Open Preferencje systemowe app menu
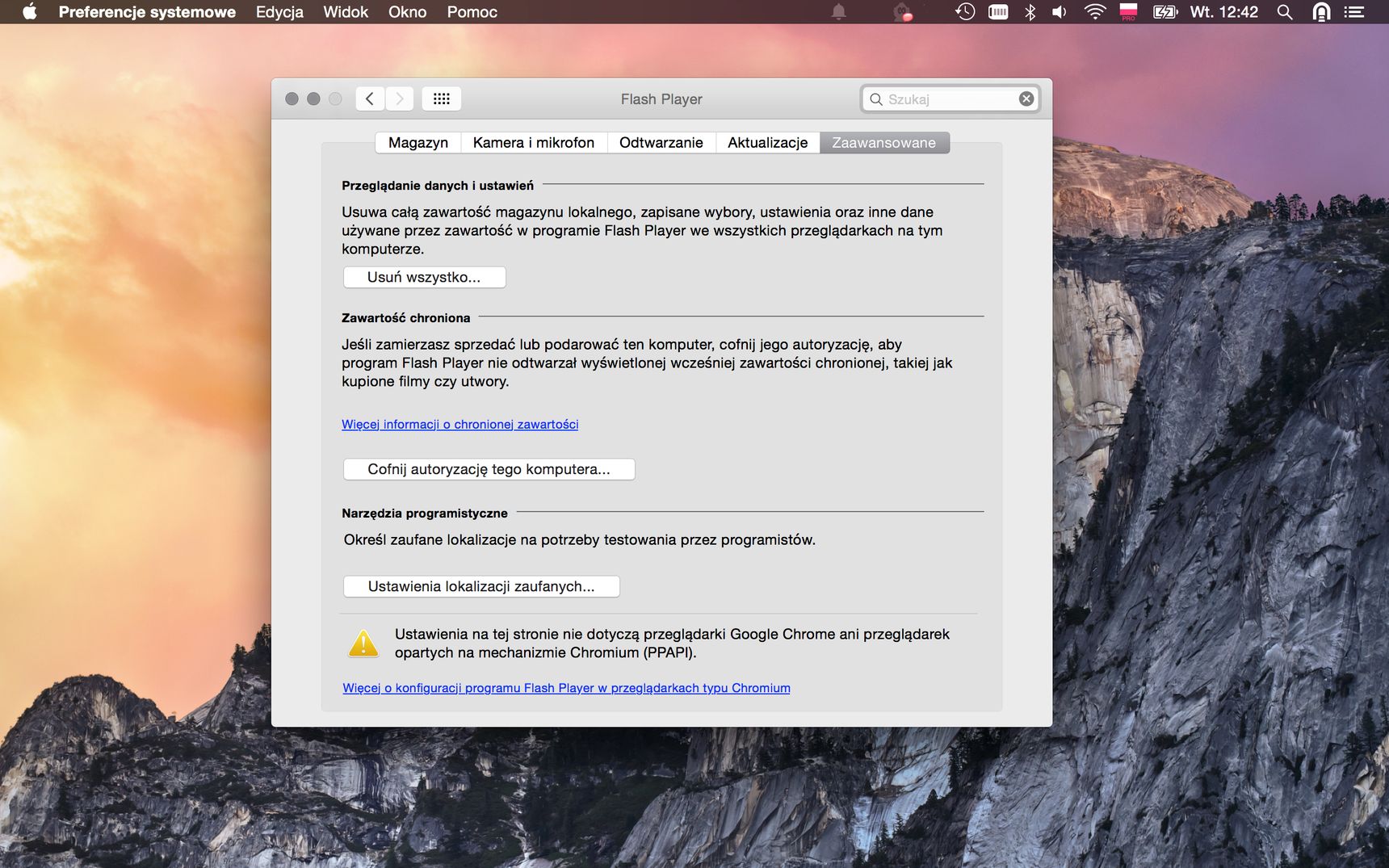This screenshot has width=1389, height=868. pos(147,12)
